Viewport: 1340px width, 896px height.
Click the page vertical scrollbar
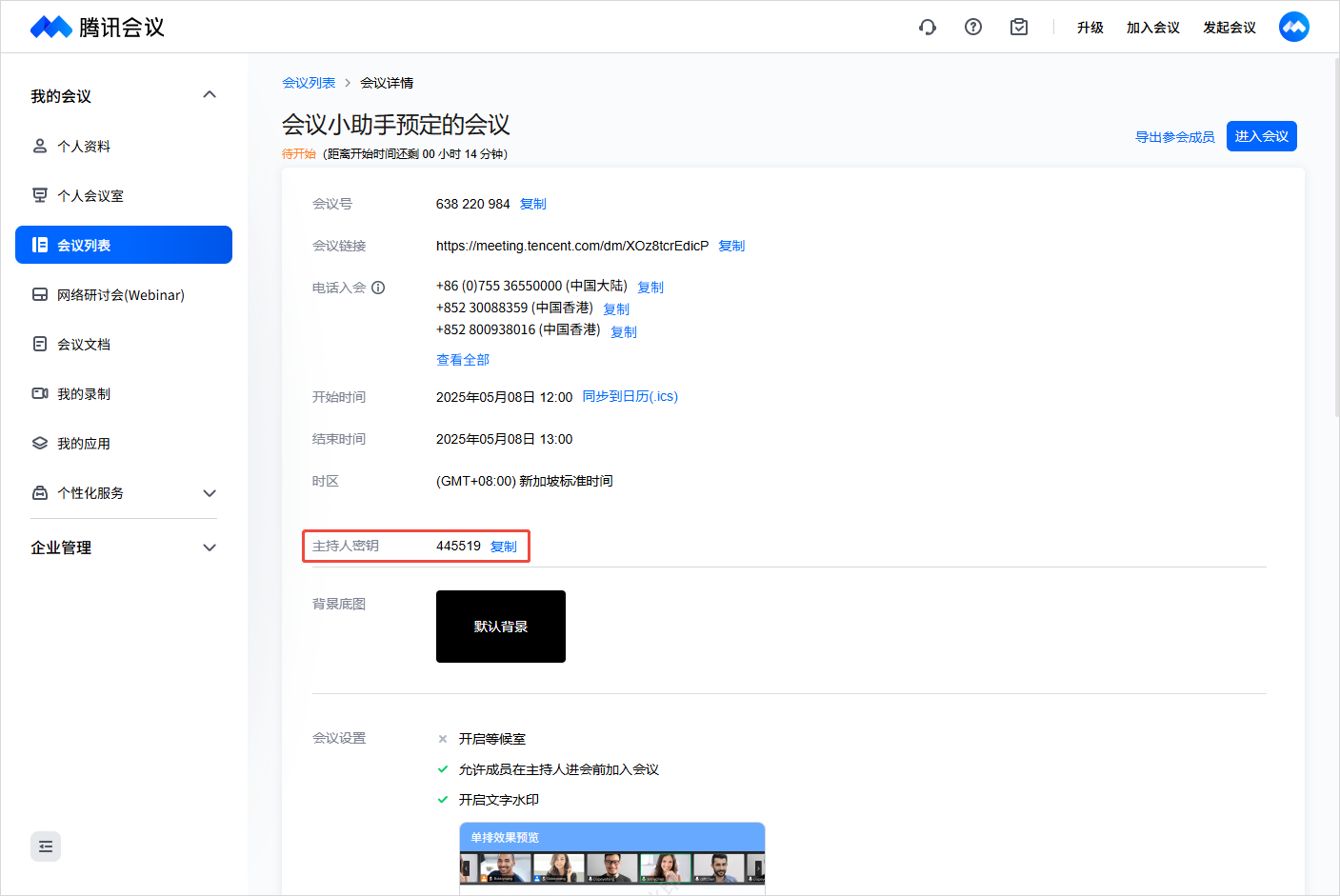[1336, 236]
